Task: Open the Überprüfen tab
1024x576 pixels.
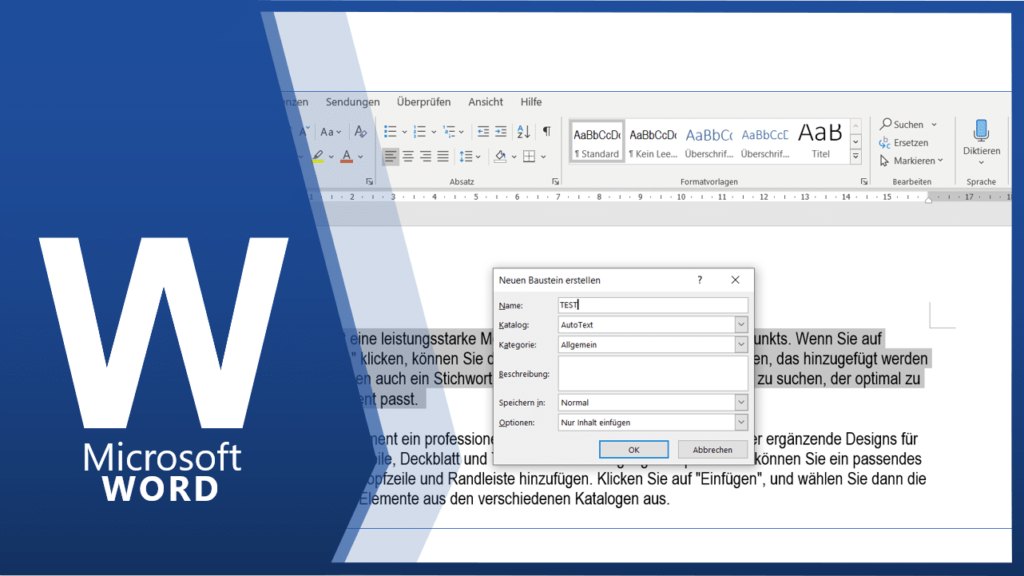Action: point(424,102)
